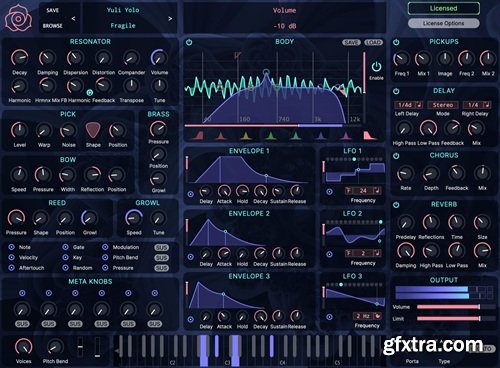Click the Volume -10 dB readout display
Viewport: 500px width, 368px height.
[285, 18]
